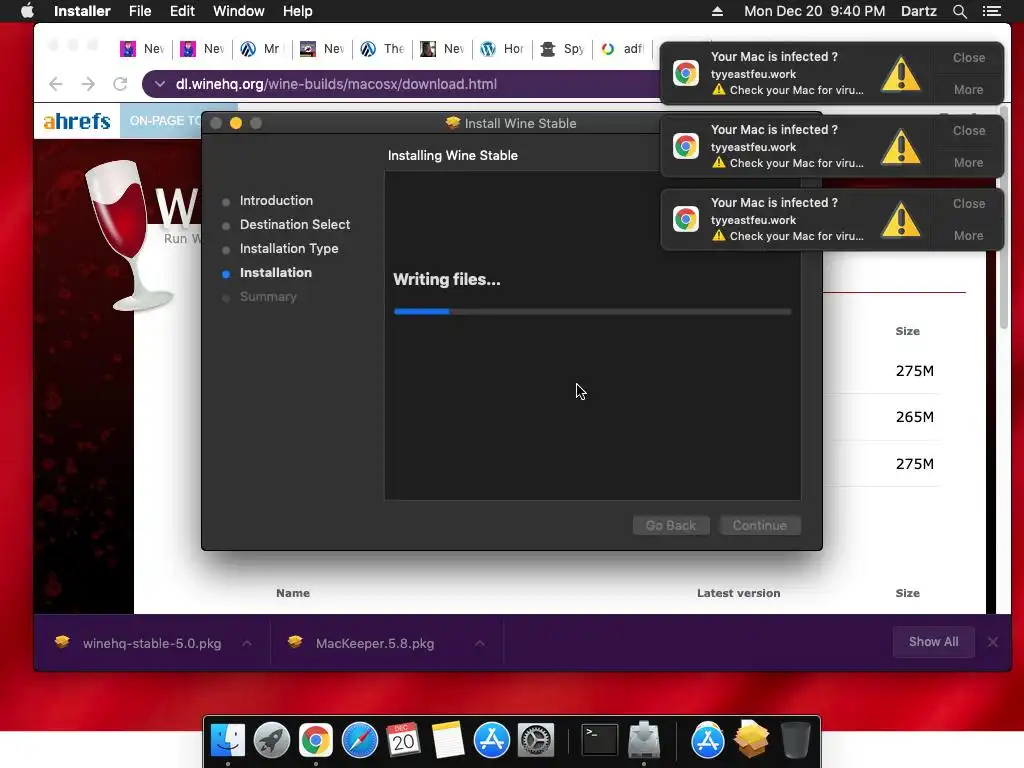Viewport: 1024px width, 768px height.
Task: Click Chrome icon in third notification
Action: 686,219
